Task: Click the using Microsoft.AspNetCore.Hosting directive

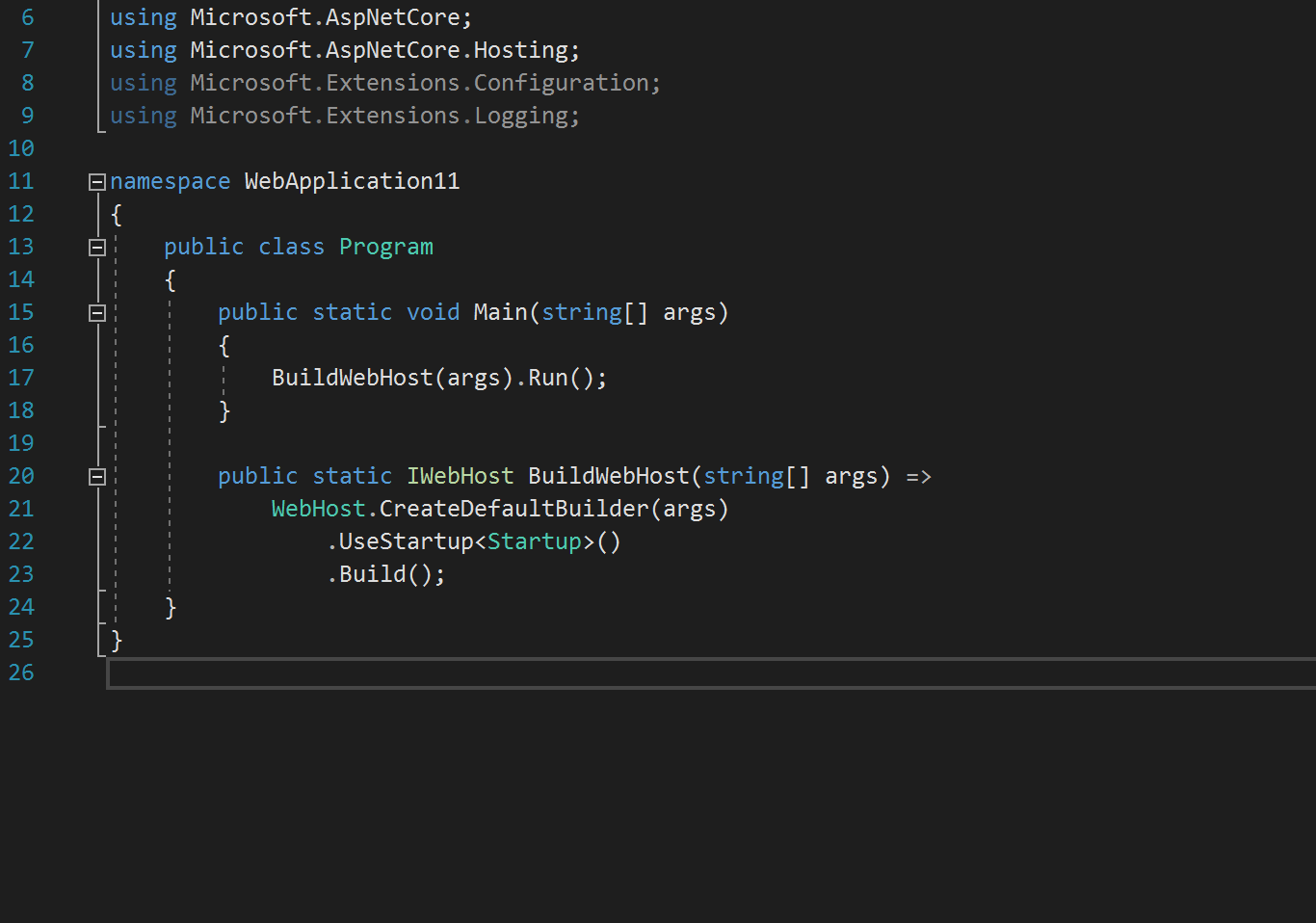Action: pos(344,49)
